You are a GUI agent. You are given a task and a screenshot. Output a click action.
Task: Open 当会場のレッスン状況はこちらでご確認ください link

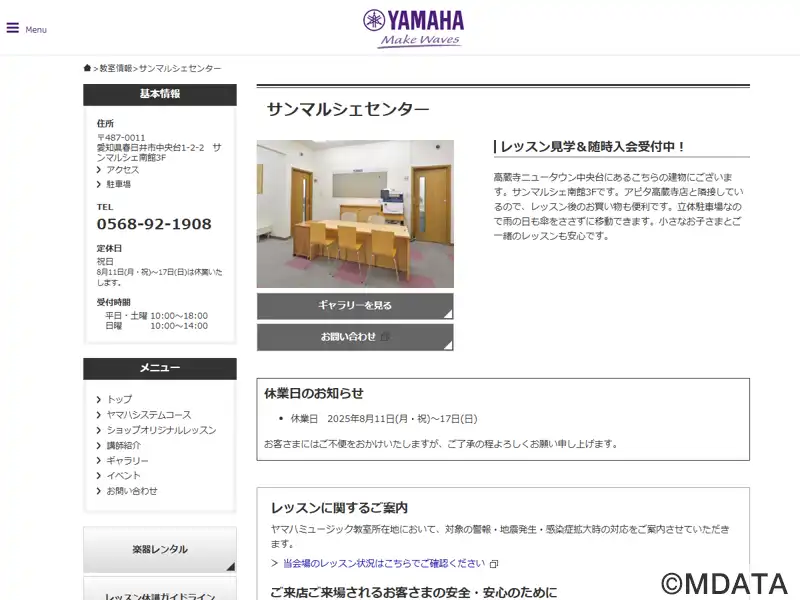pyautogui.click(x=384, y=563)
